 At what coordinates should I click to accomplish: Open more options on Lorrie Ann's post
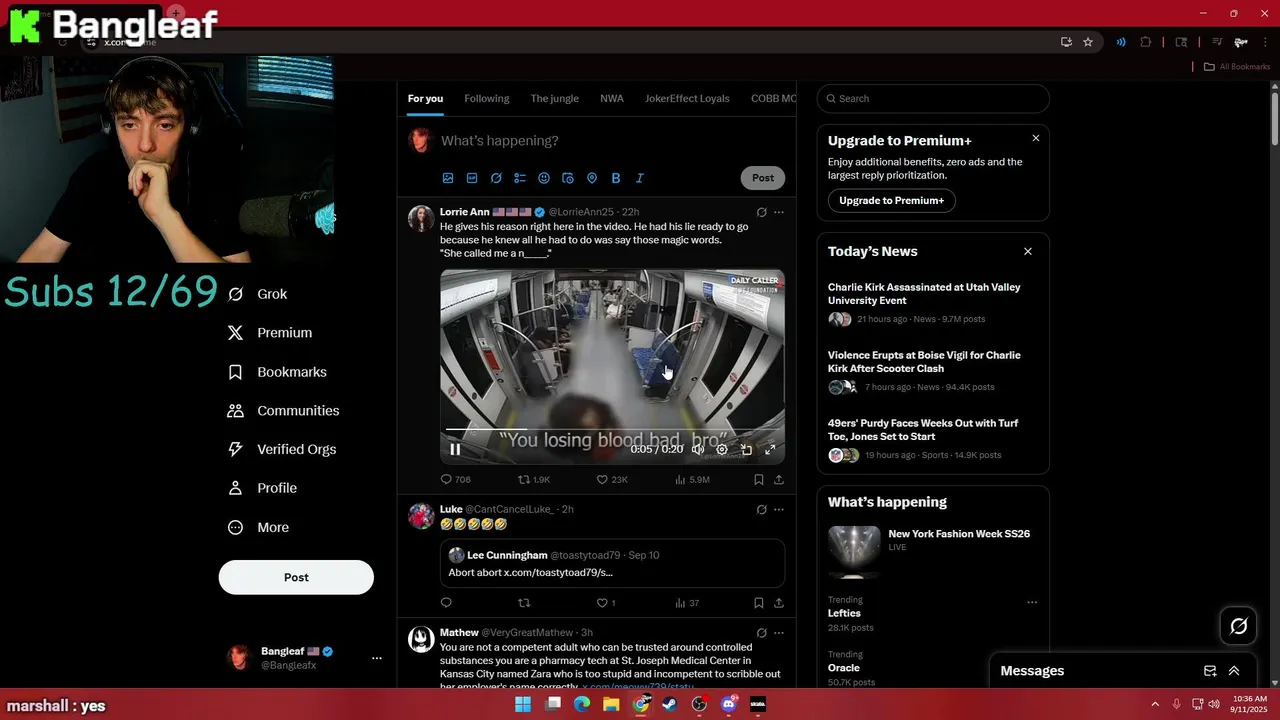779,212
